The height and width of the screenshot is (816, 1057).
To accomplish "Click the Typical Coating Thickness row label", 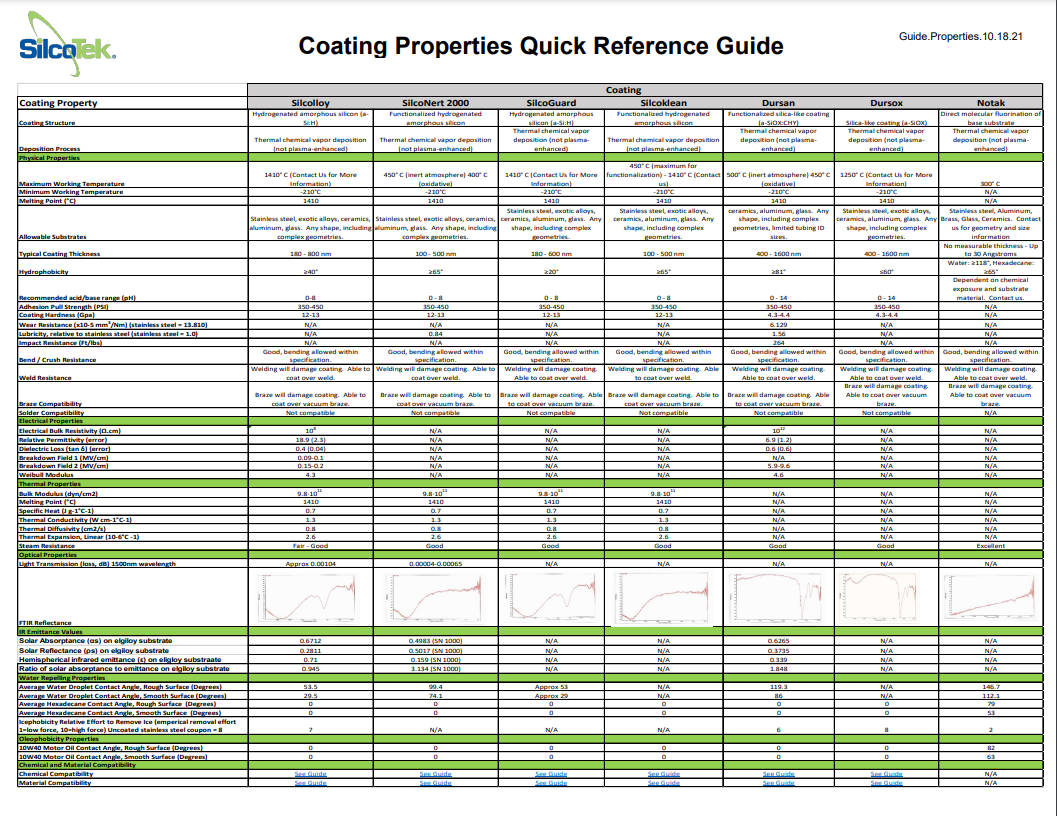I will point(59,254).
